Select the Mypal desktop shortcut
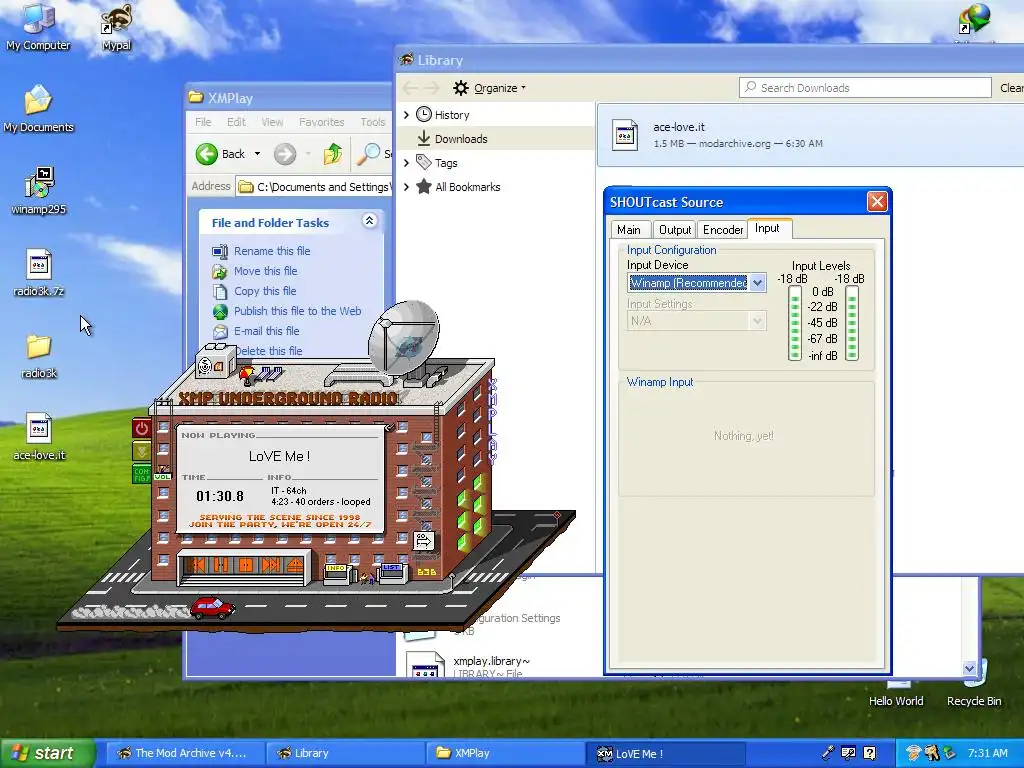 coord(116,27)
